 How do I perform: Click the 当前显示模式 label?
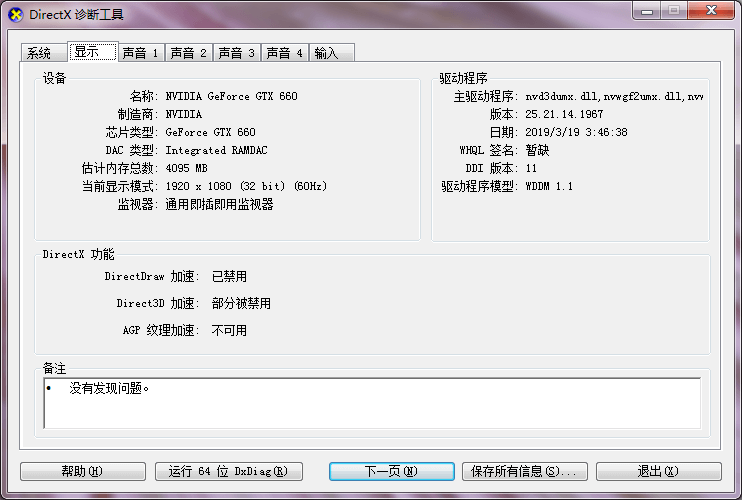pyautogui.click(x=119, y=186)
